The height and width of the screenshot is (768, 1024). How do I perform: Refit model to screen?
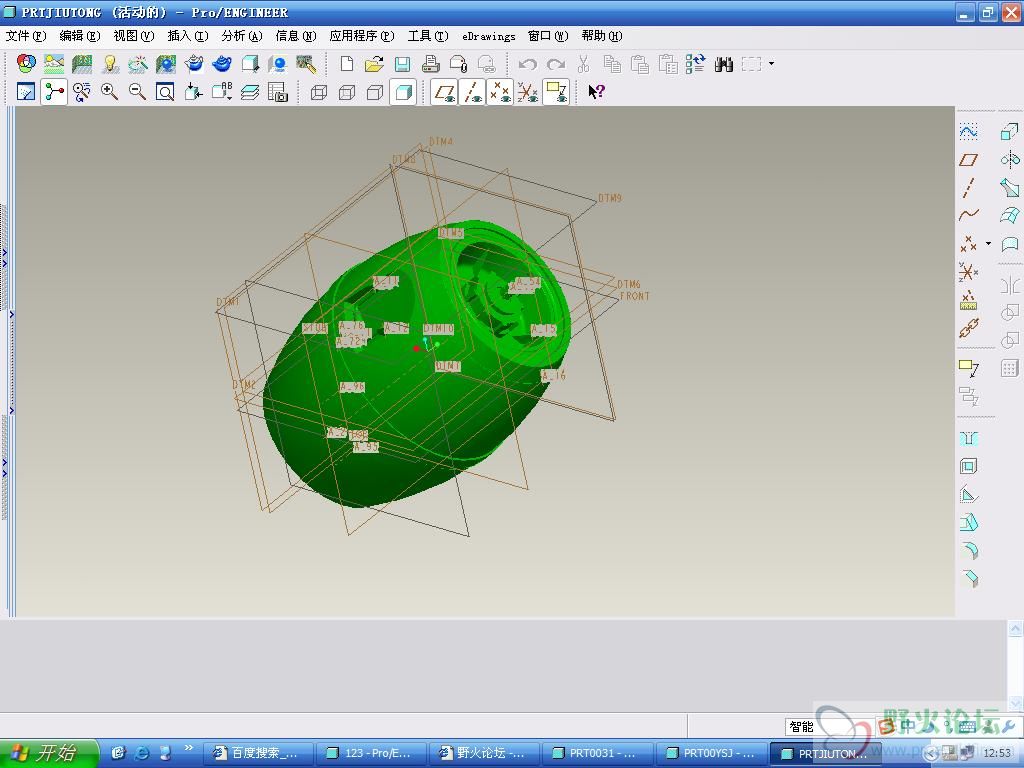[165, 91]
